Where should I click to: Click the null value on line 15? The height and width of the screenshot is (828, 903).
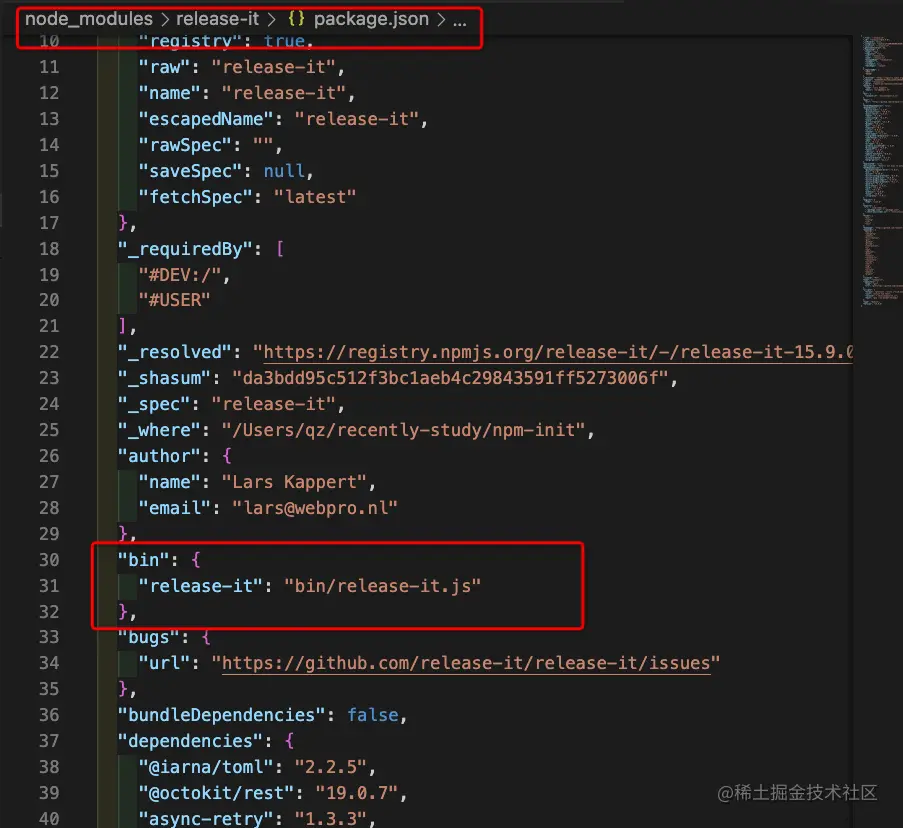(284, 171)
